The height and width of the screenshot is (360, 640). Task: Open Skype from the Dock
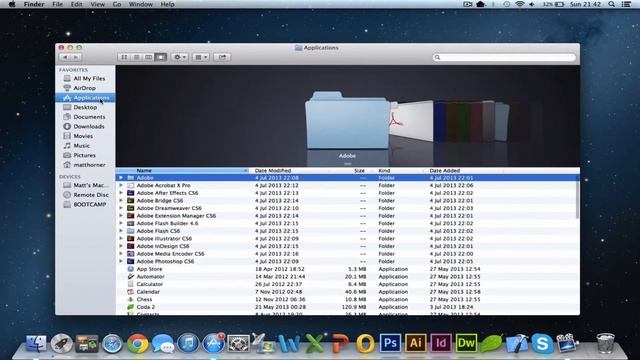click(x=542, y=343)
